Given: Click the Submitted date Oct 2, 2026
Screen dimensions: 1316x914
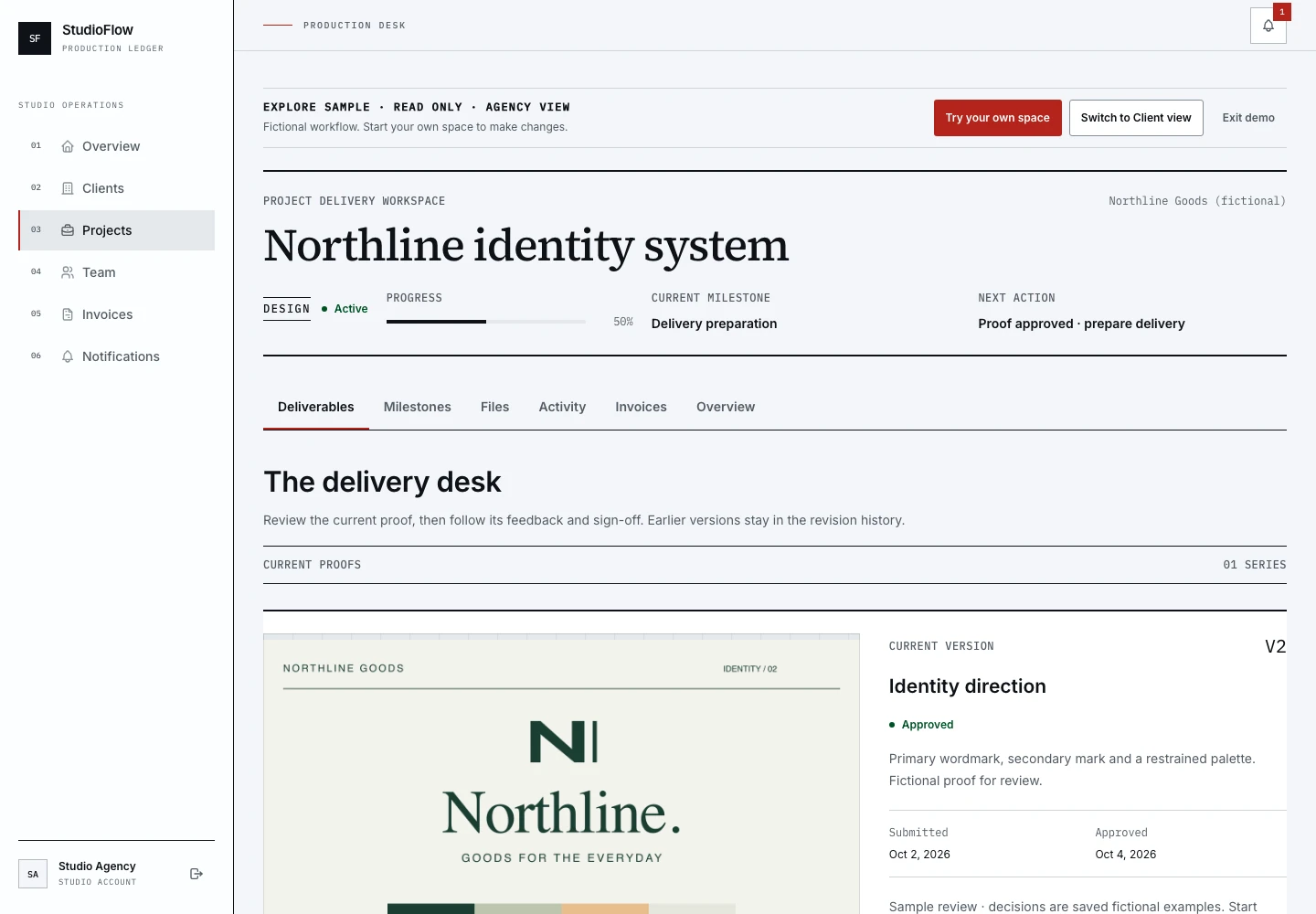Looking at the screenshot, I should (919, 855).
